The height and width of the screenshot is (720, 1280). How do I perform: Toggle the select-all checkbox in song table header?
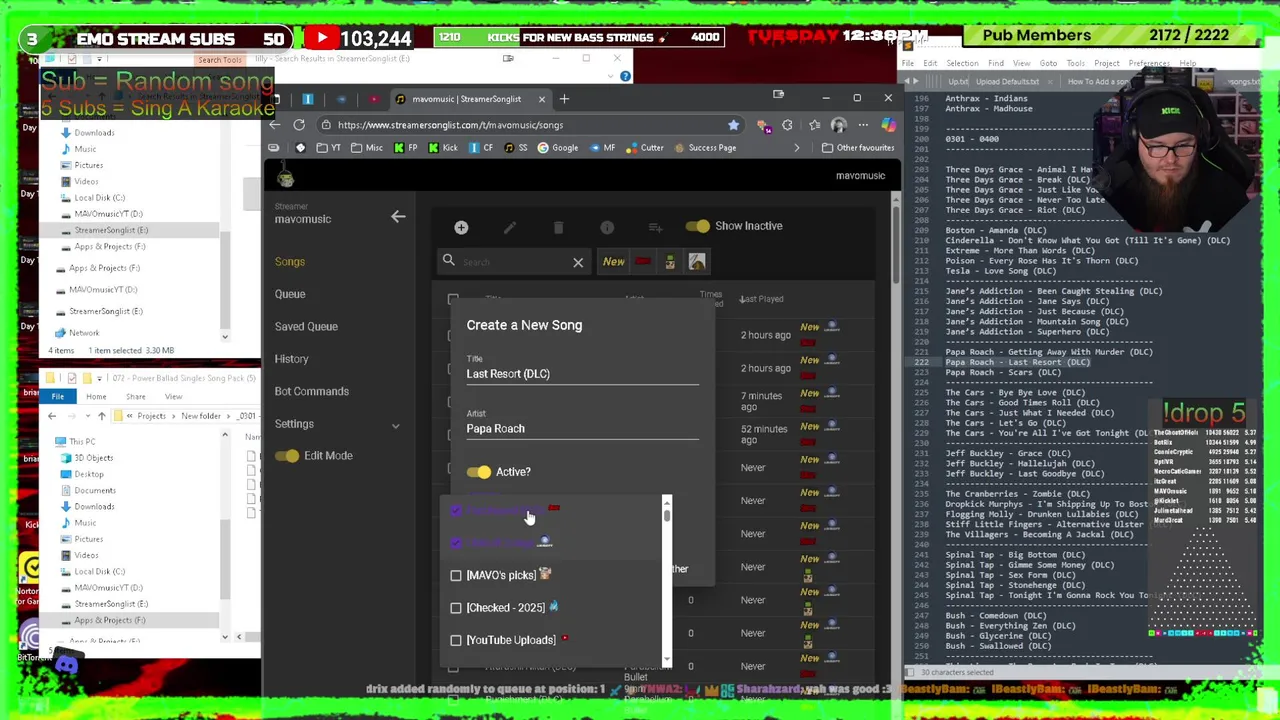[x=453, y=299]
